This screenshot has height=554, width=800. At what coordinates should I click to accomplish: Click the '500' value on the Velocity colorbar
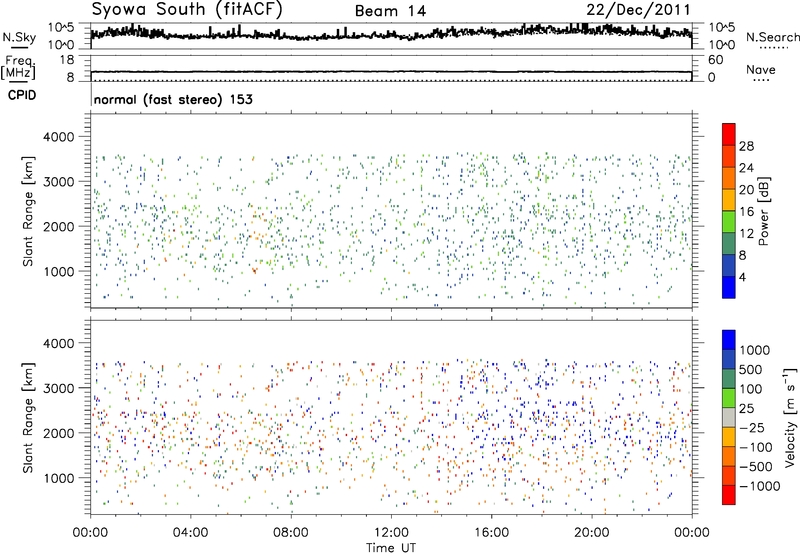tap(751, 370)
